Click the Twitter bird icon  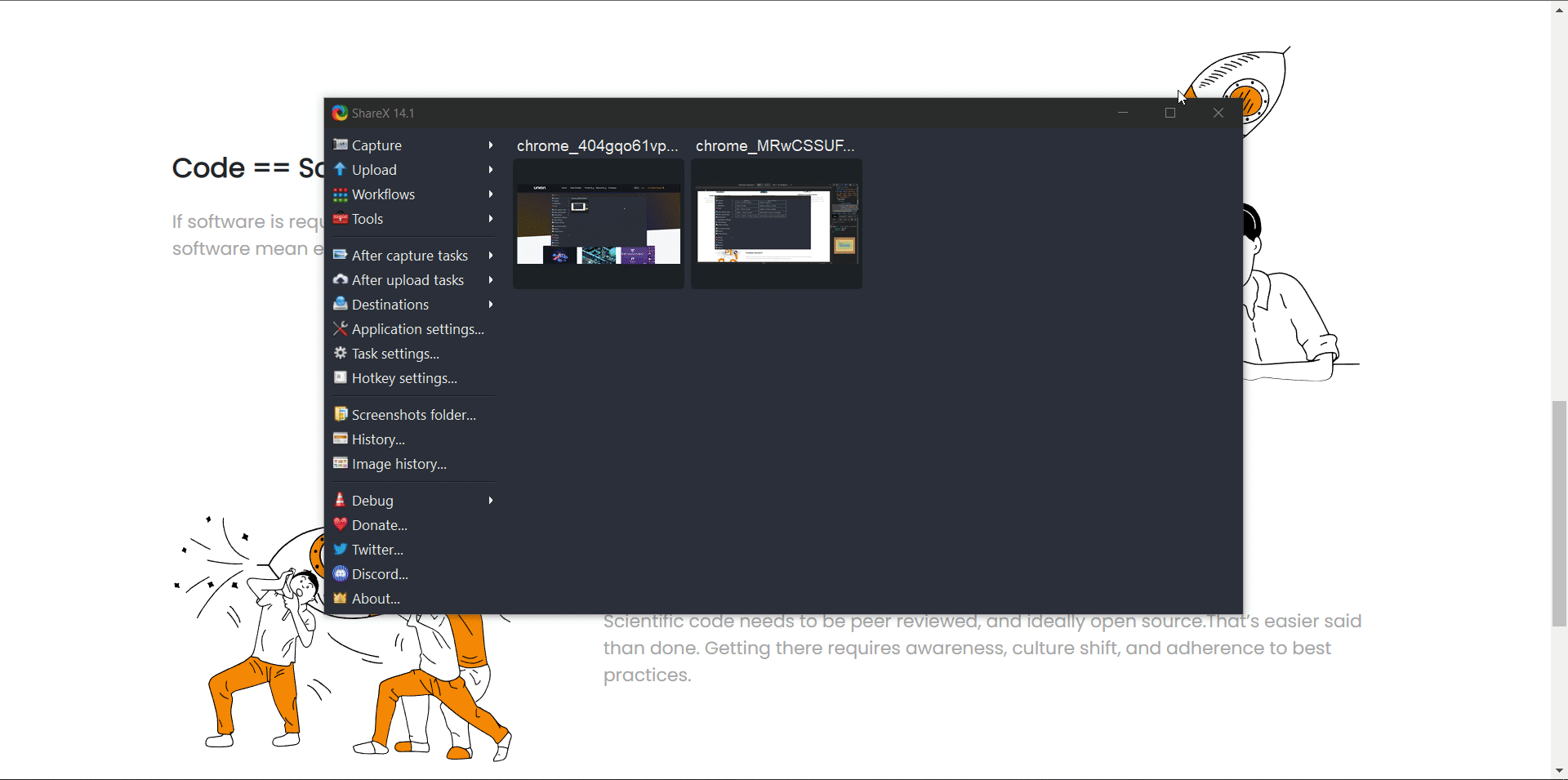tap(341, 549)
